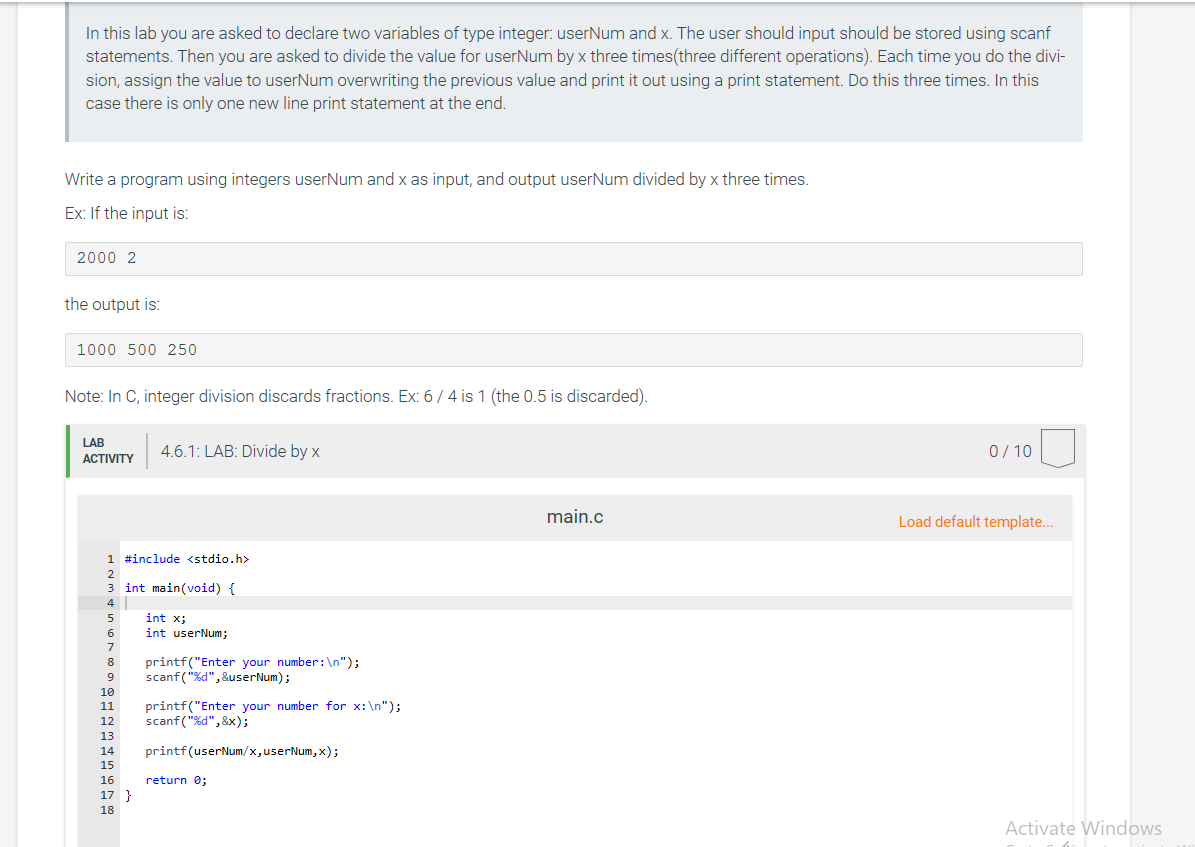Click the example input box showing 2000 2

point(573,257)
